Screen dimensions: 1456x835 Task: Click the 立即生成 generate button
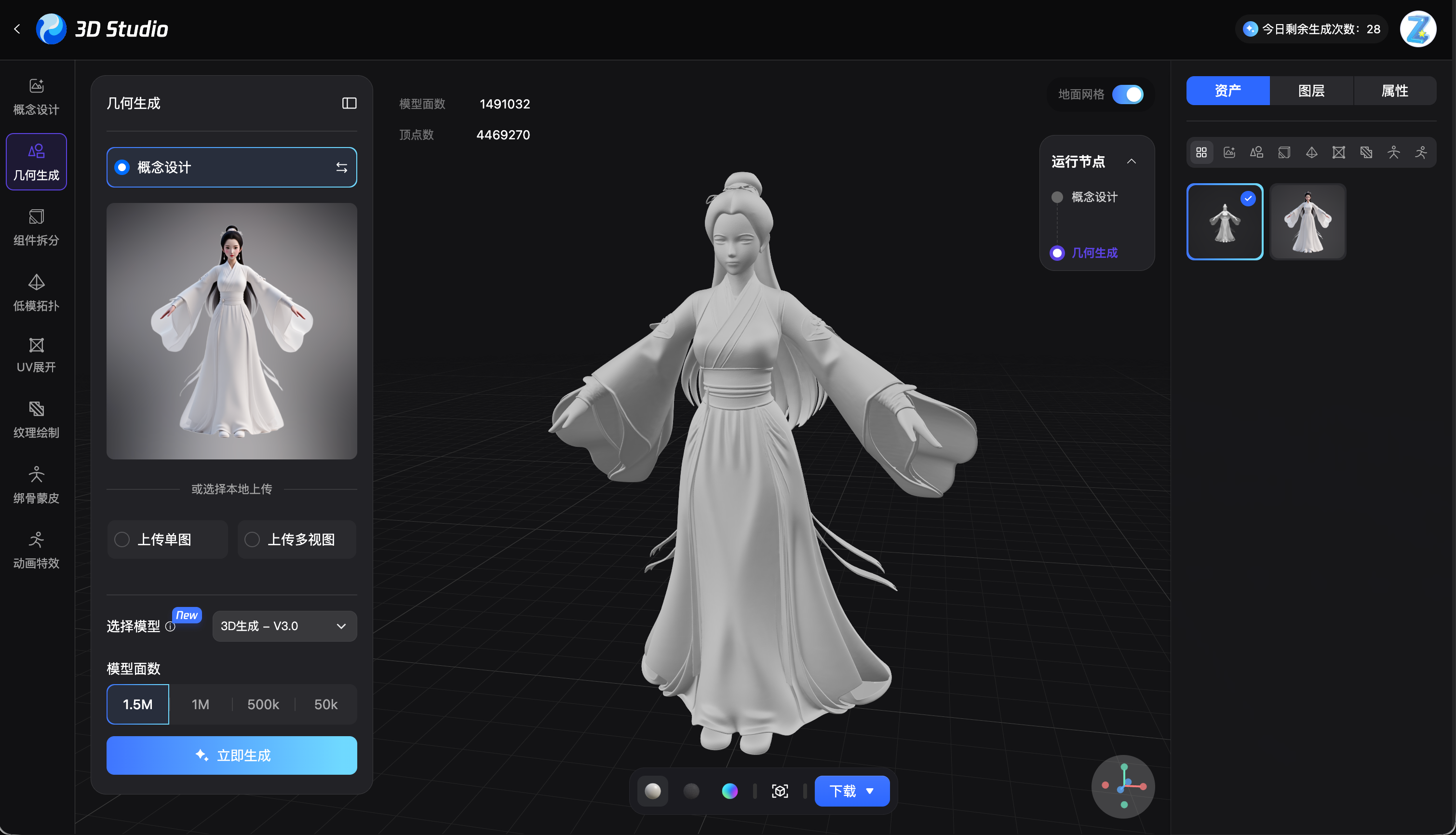(232, 754)
